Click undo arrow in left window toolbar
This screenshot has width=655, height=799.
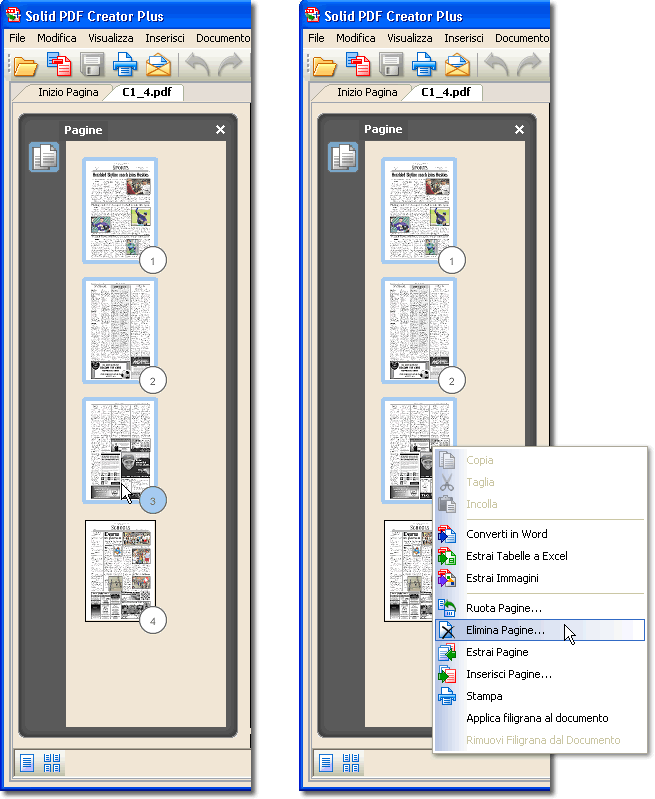pos(197,64)
